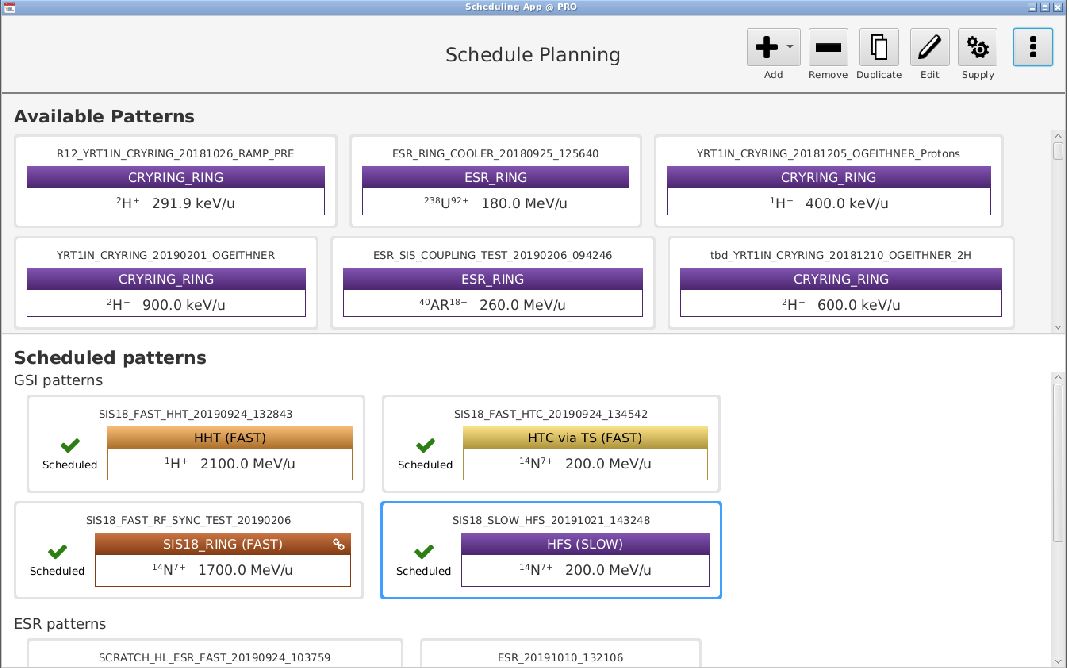
Task: Click the Remove minus icon
Action: point(827,47)
